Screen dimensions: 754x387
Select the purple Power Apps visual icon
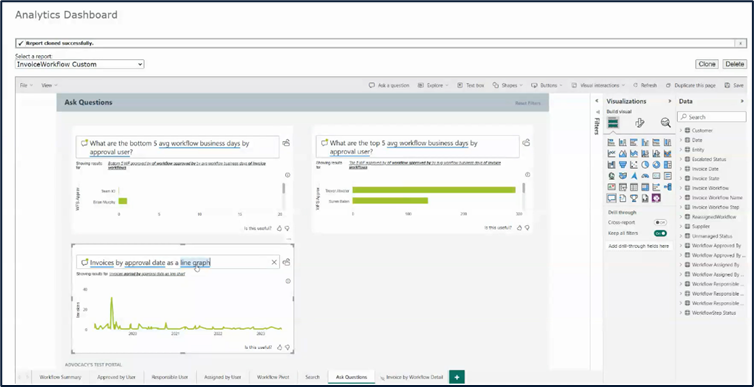point(656,198)
